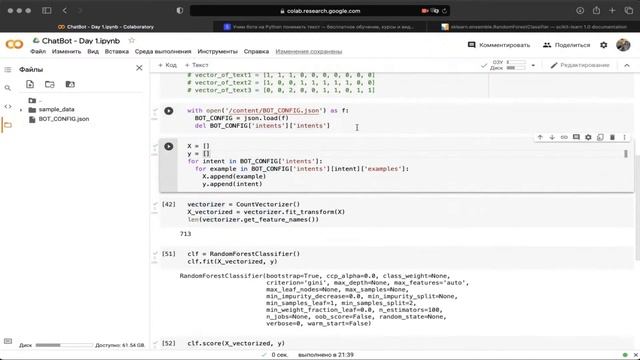Open the Инструменты menu
The height and width of the screenshot is (360, 640).
pyautogui.click(x=217, y=51)
